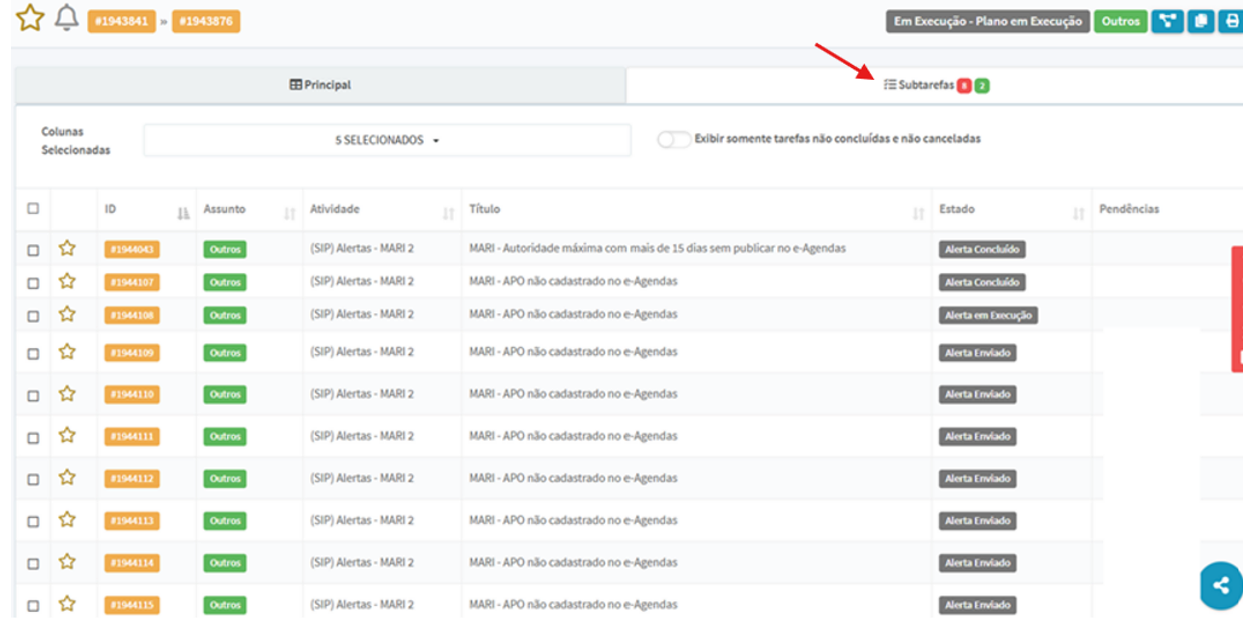Viewport: 1251px width, 624px height.
Task: Favorite task #1944043 with its star
Action: click(67, 248)
